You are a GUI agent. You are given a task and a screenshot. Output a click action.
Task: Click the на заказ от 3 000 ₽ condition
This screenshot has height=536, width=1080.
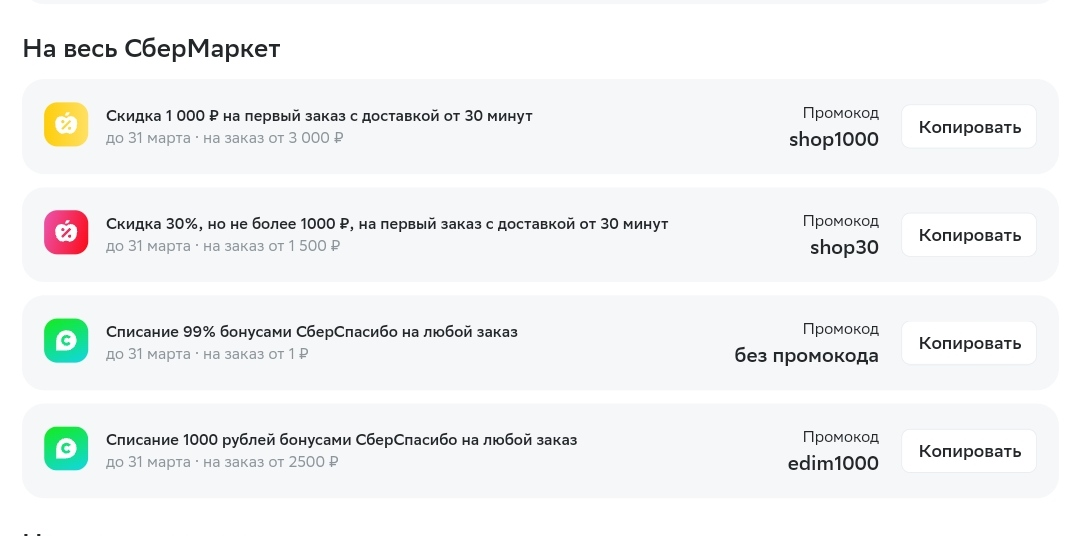point(273,138)
